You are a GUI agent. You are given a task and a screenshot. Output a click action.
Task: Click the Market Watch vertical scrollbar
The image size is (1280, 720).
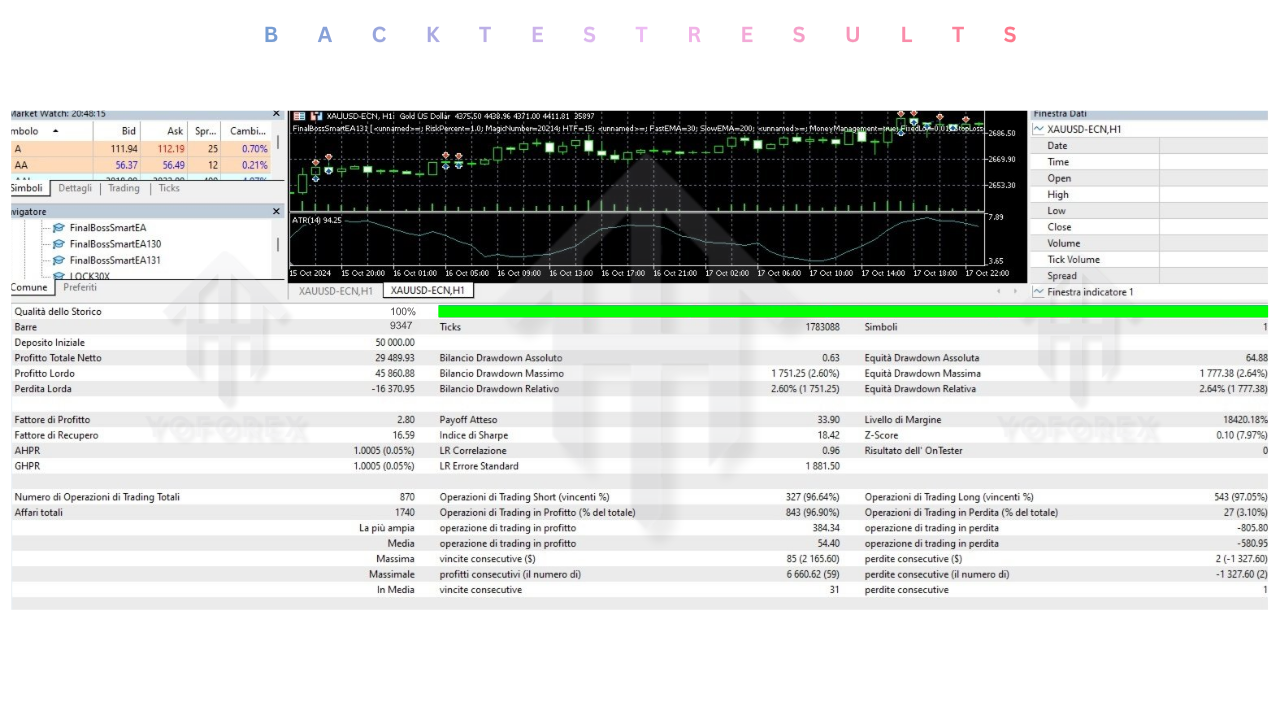[278, 140]
